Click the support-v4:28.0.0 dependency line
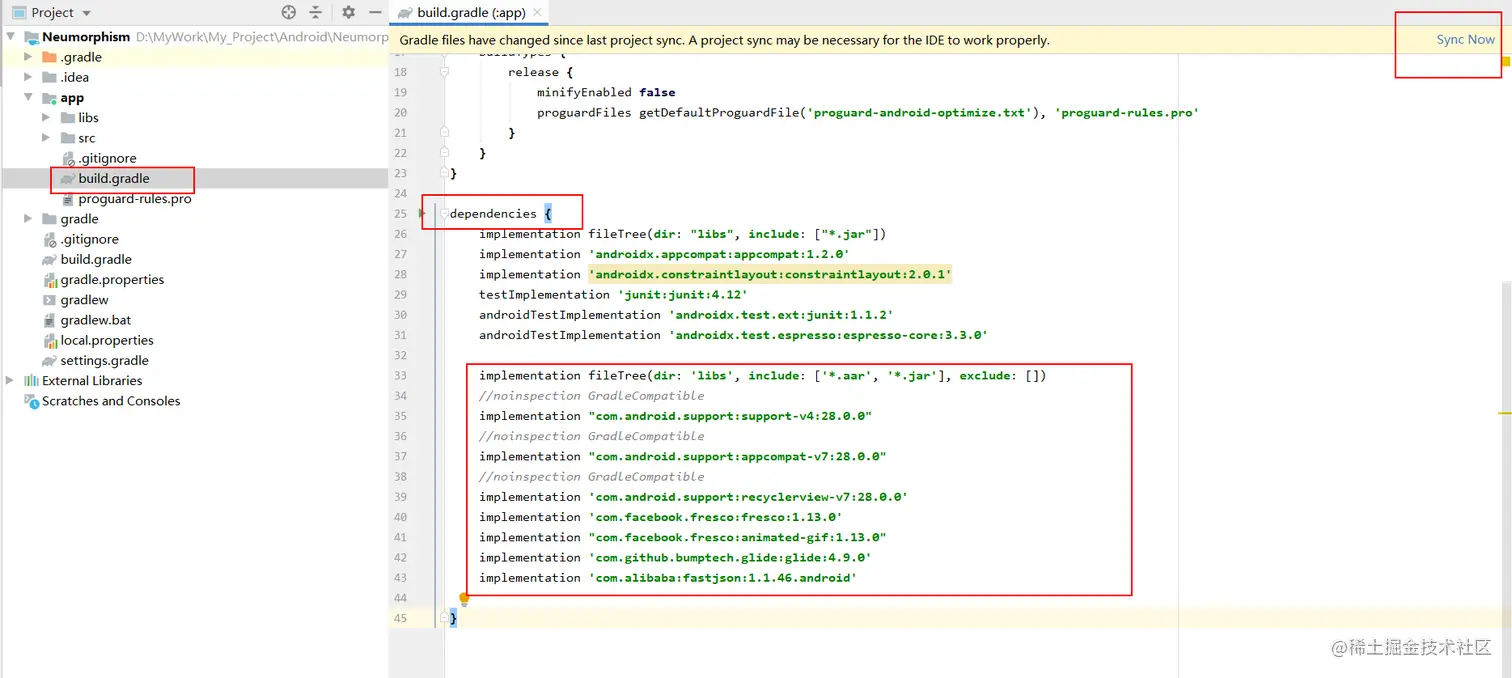The height and width of the screenshot is (678, 1512). [675, 416]
